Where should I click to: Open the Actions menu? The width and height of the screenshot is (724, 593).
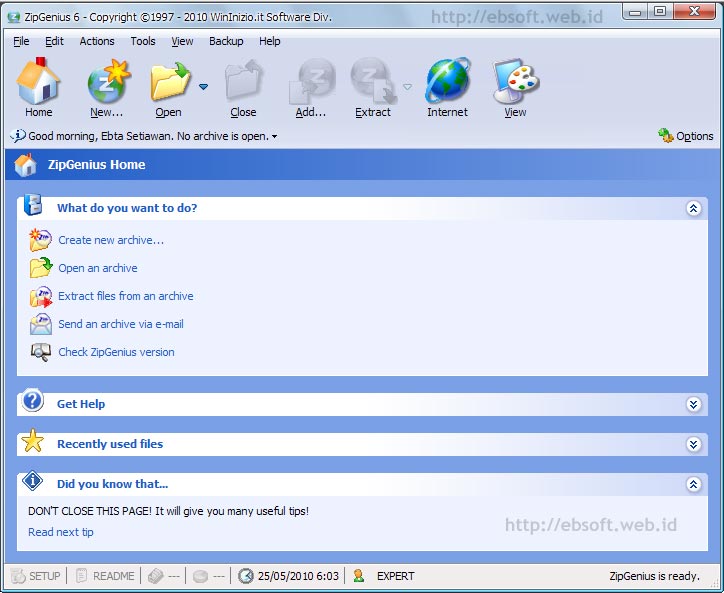tap(97, 41)
